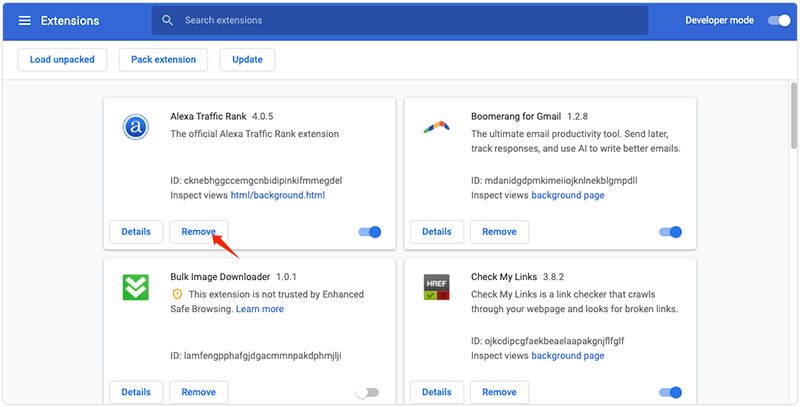Remove the Bulk Image Downloader extension
Image resolution: width=800 pixels, height=407 pixels.
[198, 392]
